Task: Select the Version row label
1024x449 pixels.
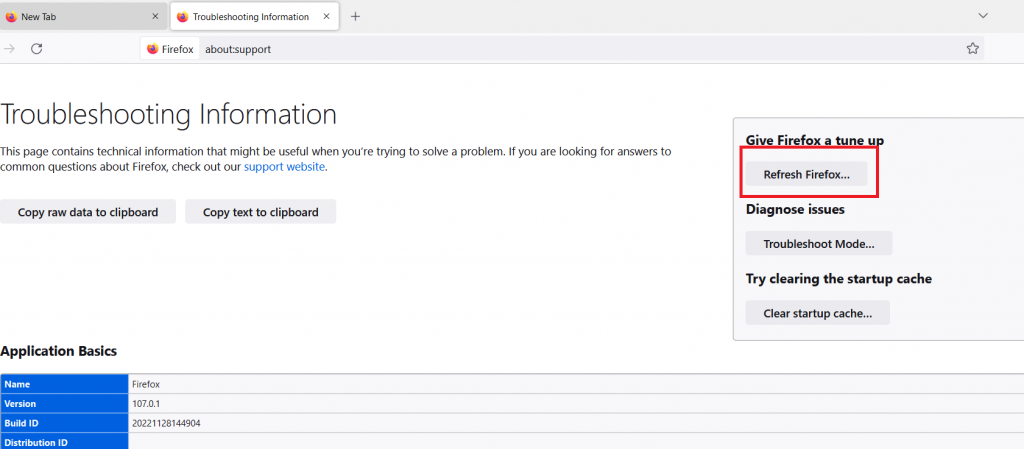Action: pyautogui.click(x=64, y=404)
